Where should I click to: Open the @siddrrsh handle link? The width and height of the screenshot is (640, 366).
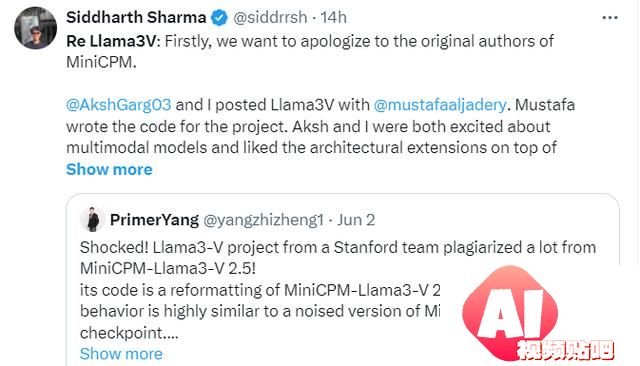point(270,18)
